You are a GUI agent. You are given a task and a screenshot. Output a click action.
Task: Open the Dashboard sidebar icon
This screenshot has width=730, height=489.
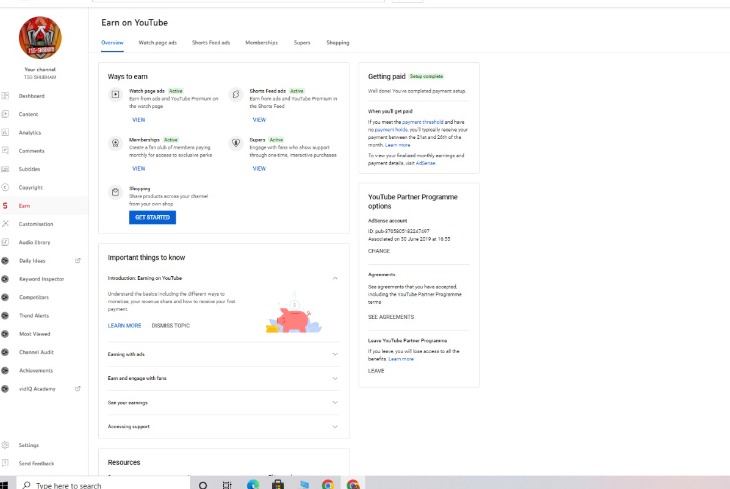pyautogui.click(x=5, y=96)
